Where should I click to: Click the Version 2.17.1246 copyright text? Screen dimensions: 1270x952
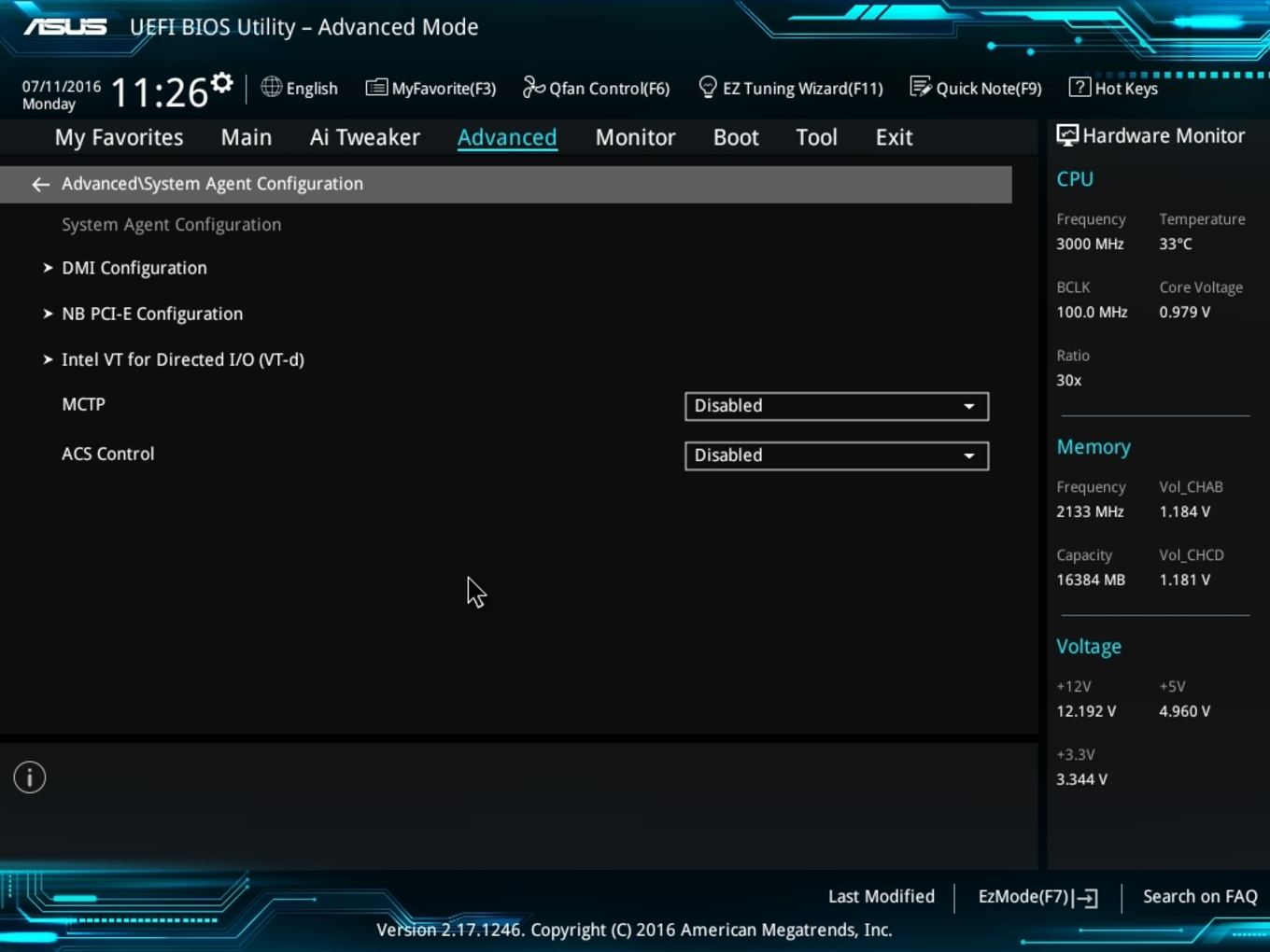[x=634, y=931]
